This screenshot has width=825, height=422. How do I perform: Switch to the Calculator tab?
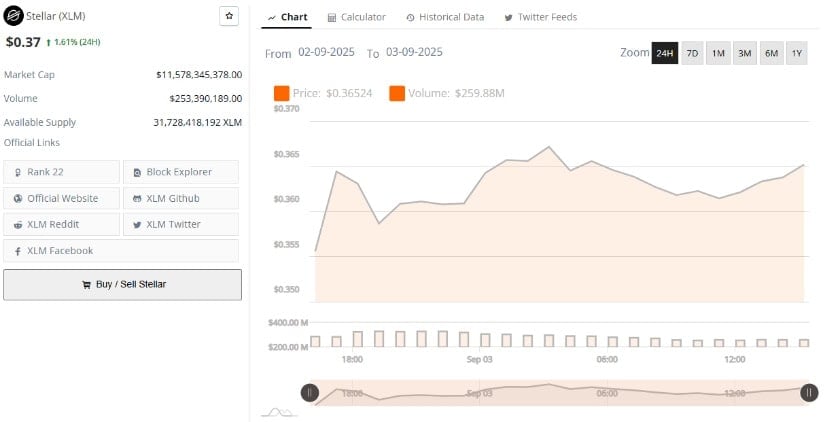(x=357, y=17)
